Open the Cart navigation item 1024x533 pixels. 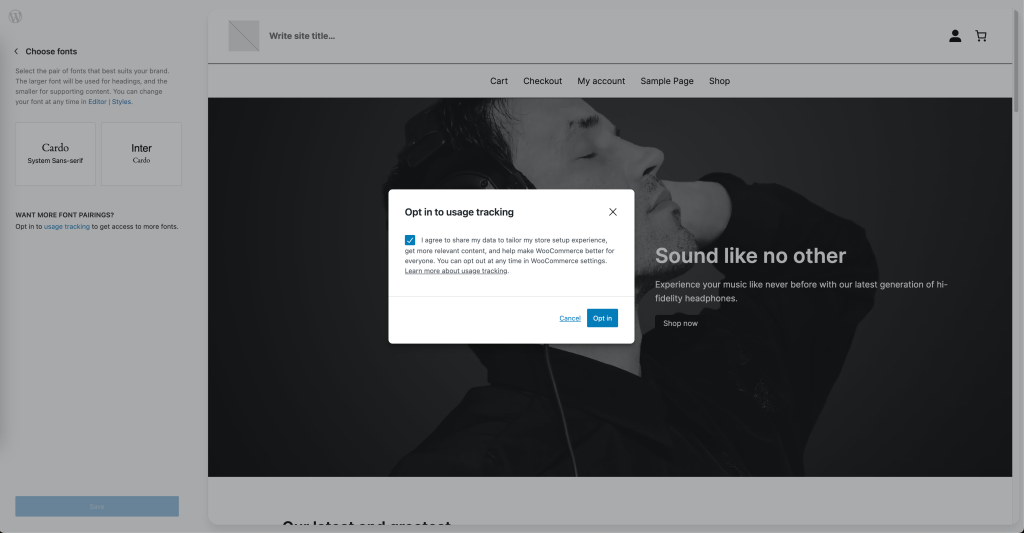[499, 81]
